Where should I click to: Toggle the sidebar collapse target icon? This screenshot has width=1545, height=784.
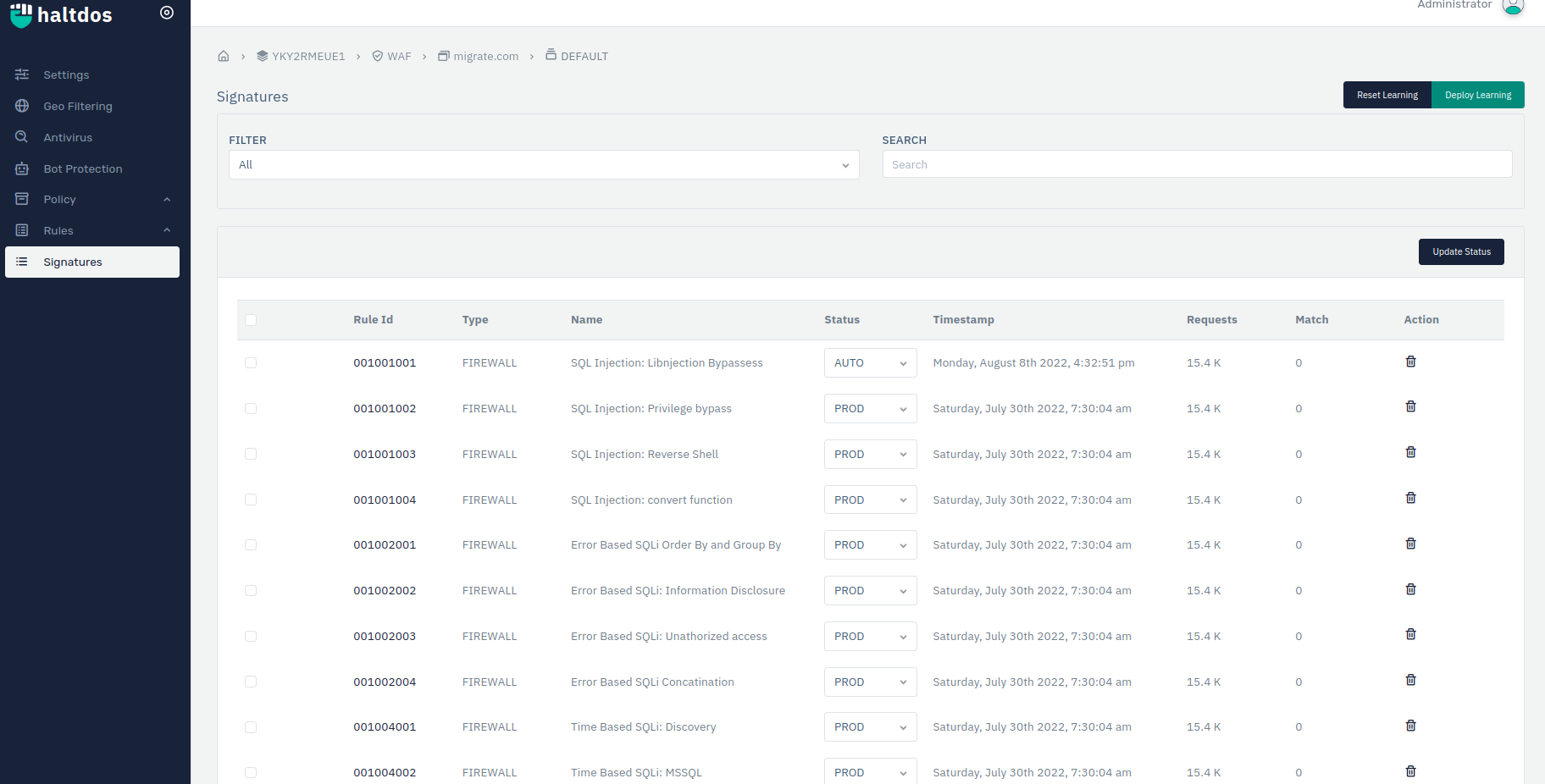coord(167,13)
